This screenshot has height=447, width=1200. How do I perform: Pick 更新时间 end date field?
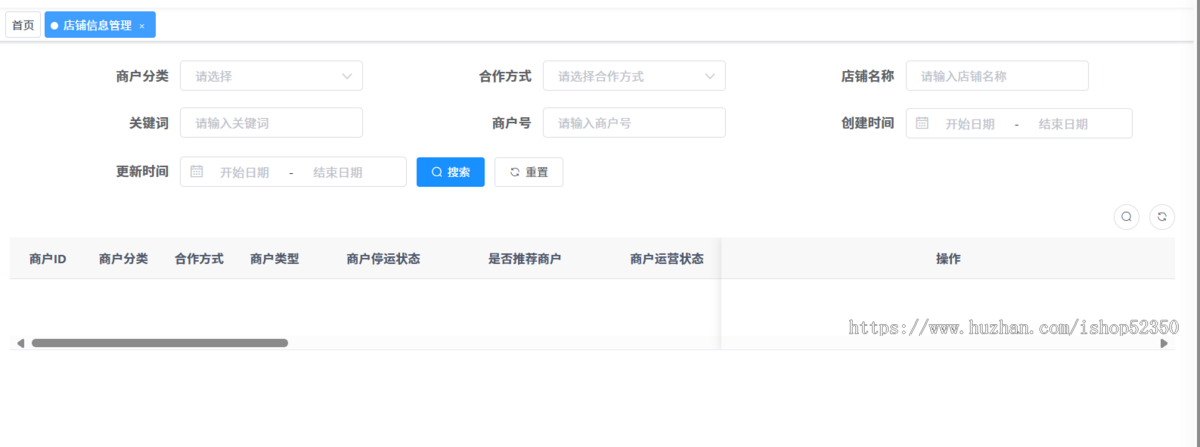tap(337, 173)
